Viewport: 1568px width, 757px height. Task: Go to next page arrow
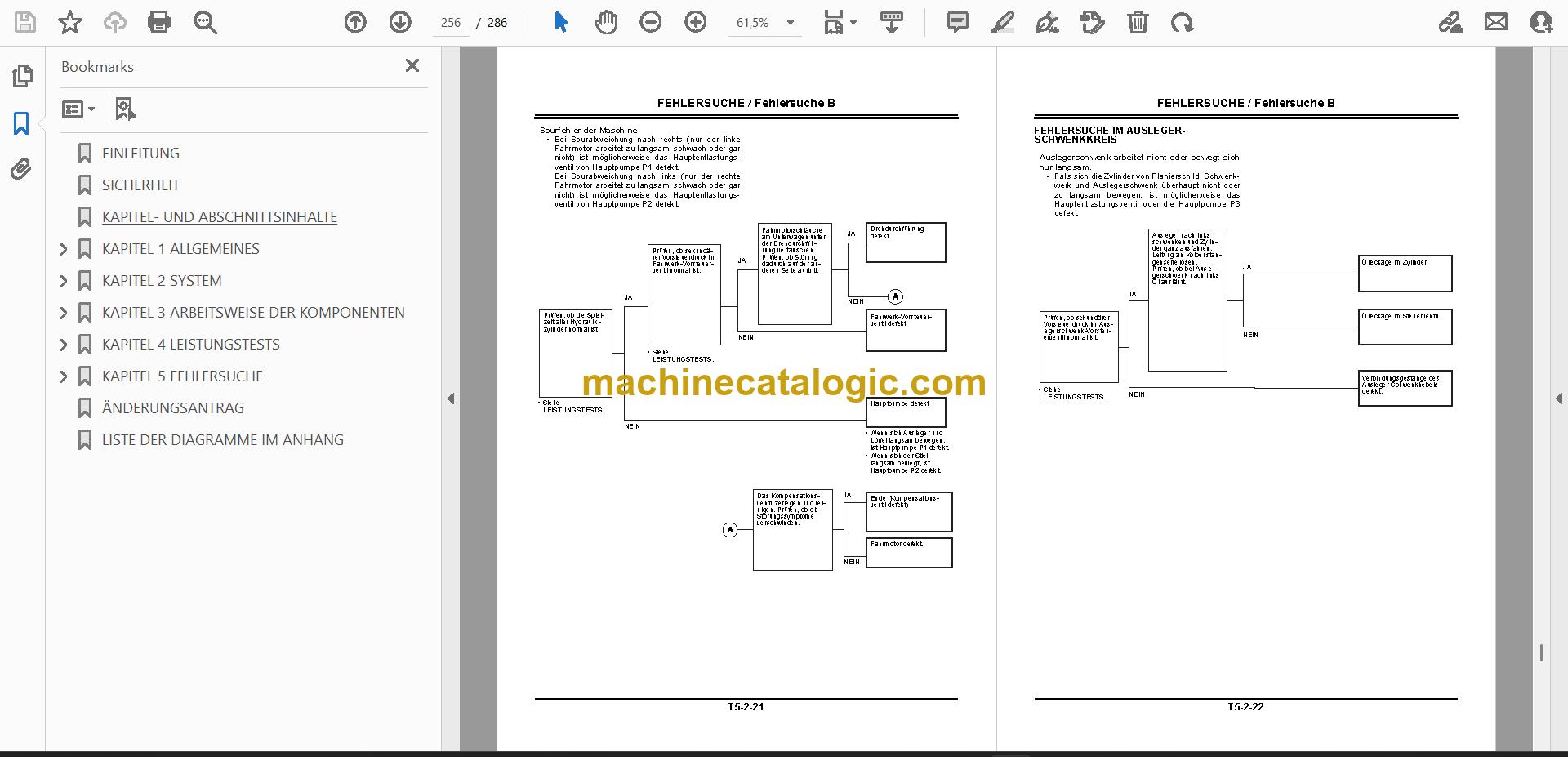pyautogui.click(x=400, y=22)
